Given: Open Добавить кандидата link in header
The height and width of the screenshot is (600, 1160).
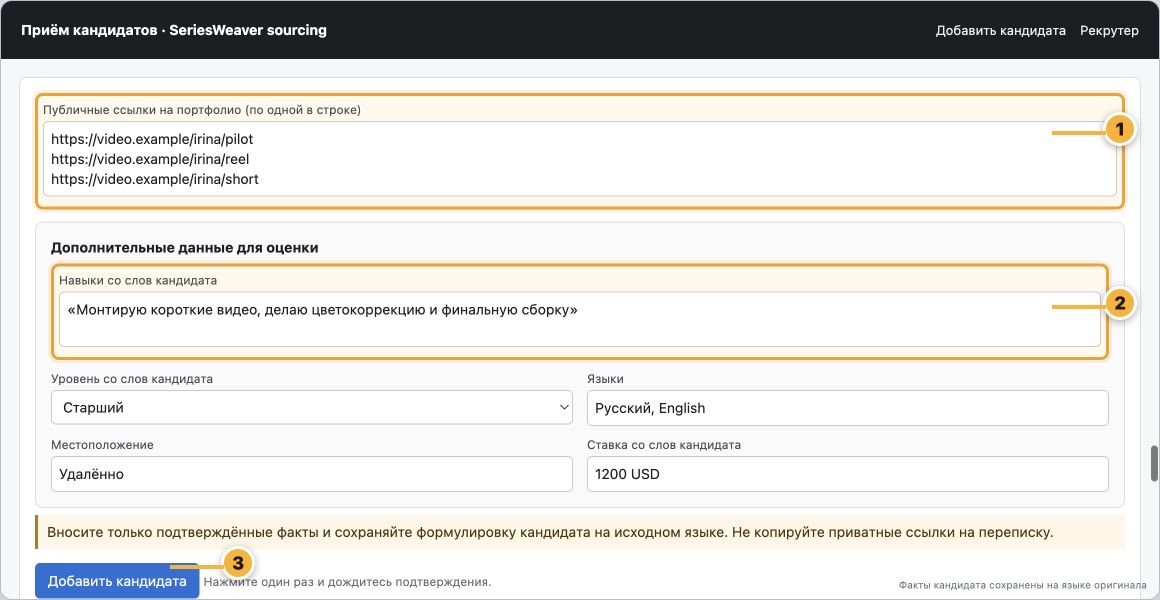Looking at the screenshot, I should point(1000,30).
